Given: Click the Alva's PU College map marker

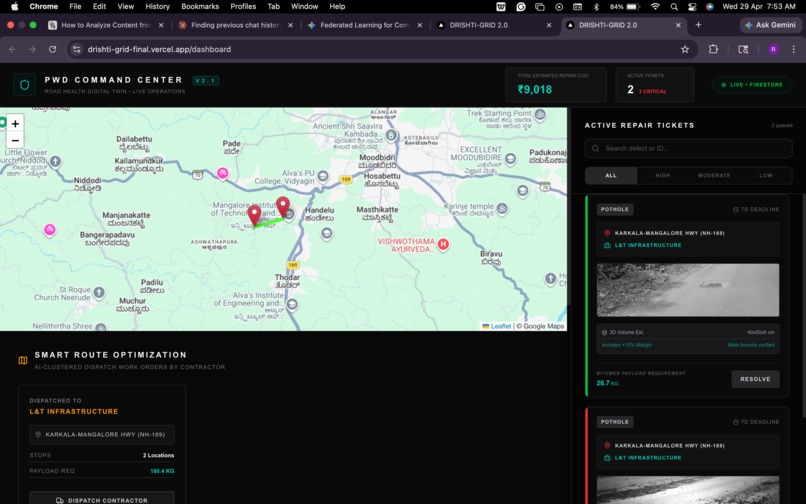Looking at the screenshot, I should point(323,176).
